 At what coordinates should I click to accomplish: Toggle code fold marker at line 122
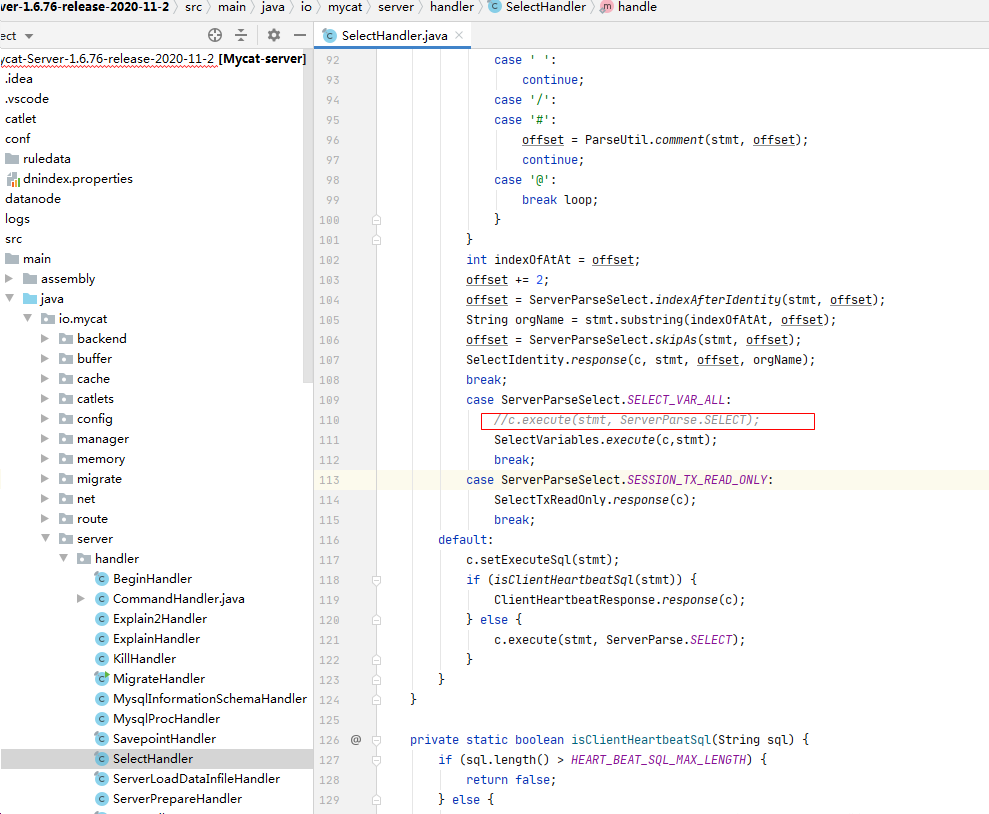(x=377, y=660)
